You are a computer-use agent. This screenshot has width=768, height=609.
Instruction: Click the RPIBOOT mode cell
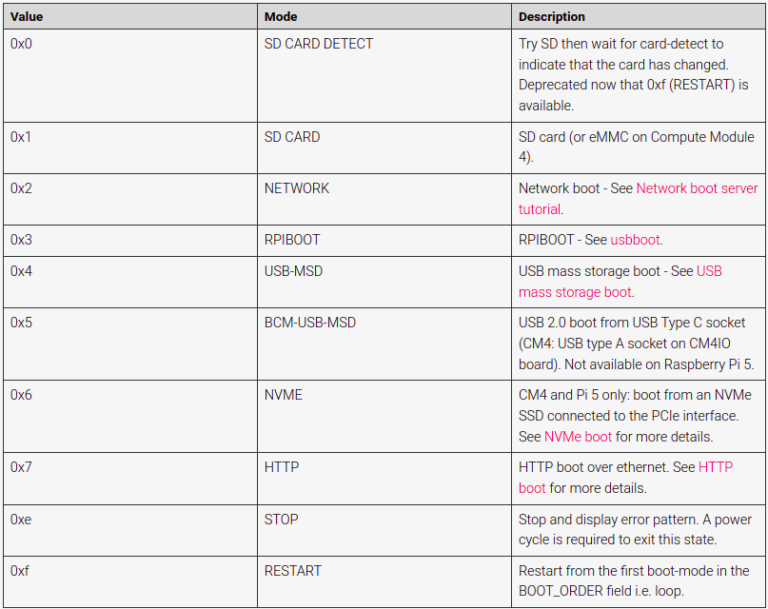click(x=292, y=240)
